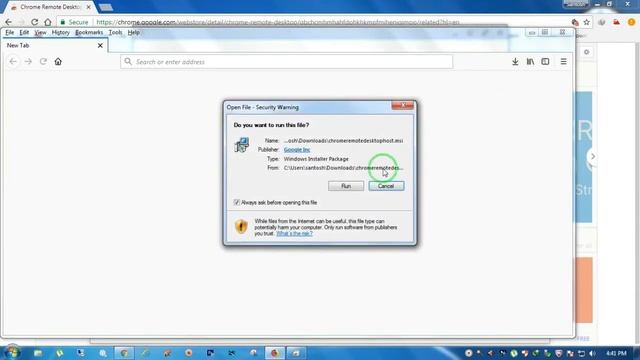Focus the Firefox 'Search or enter address' field

[x=287, y=62]
